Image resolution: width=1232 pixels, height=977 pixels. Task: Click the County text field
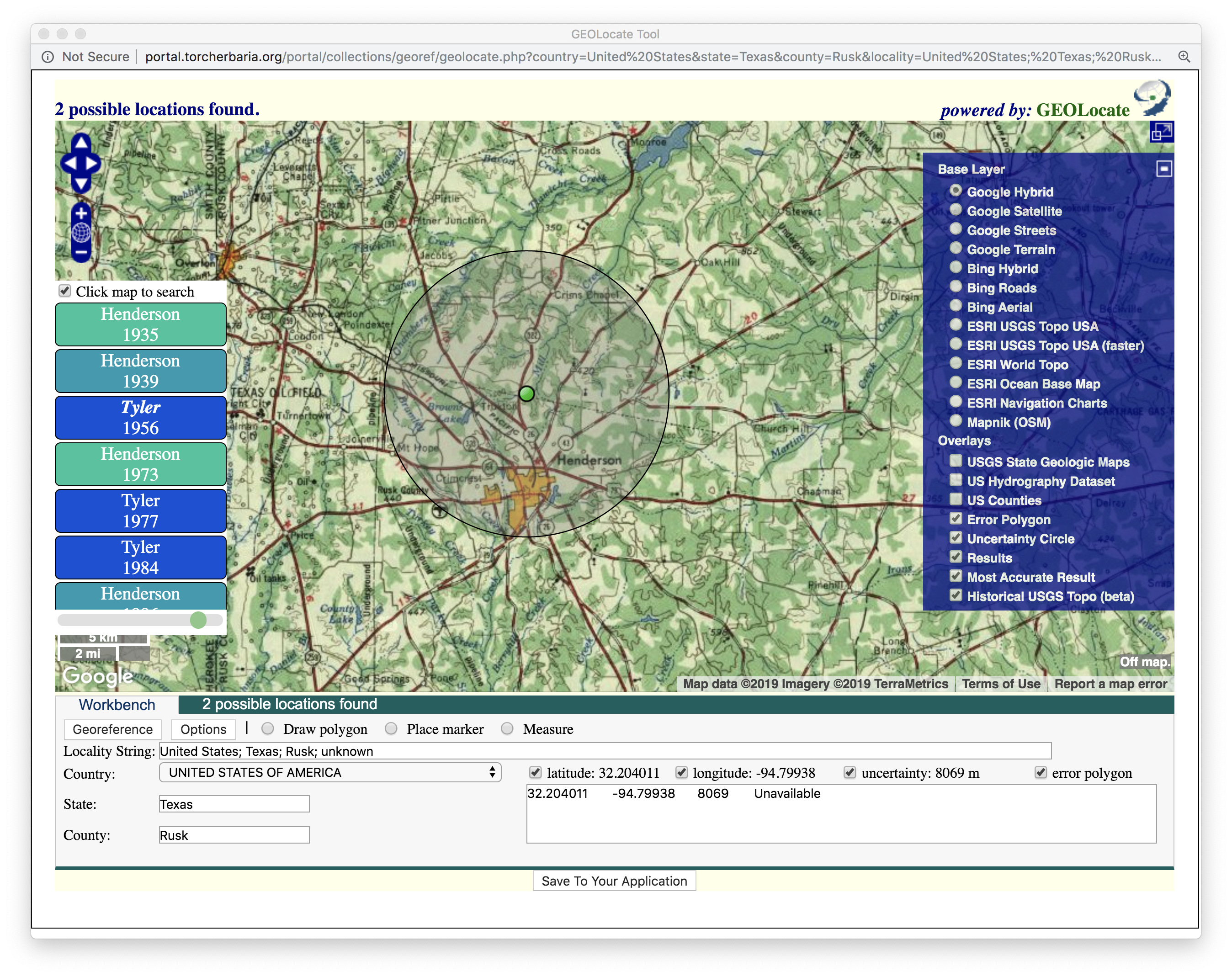(234, 835)
